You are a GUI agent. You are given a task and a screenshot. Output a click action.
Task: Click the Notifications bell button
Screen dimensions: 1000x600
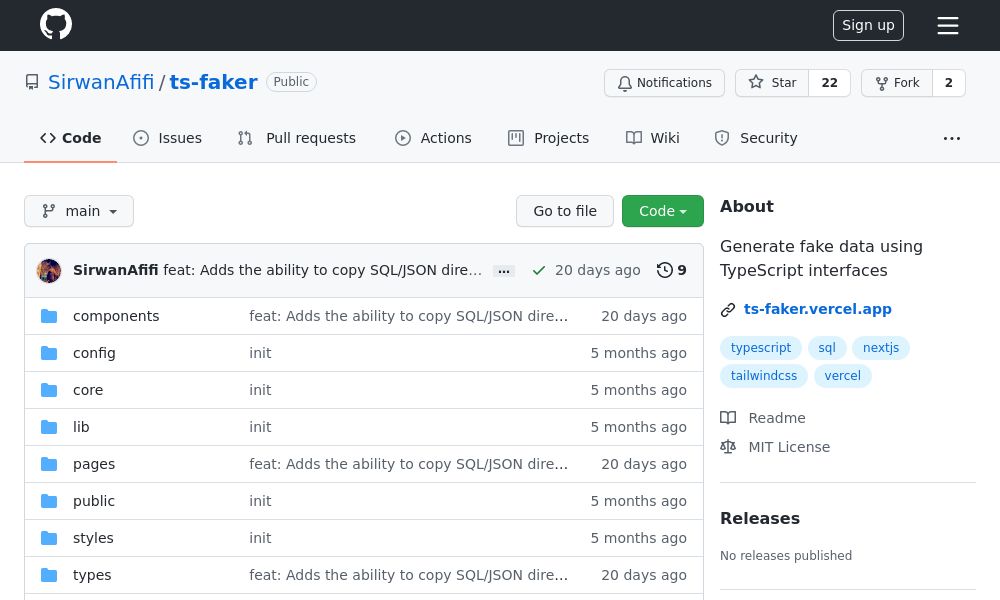pos(664,83)
